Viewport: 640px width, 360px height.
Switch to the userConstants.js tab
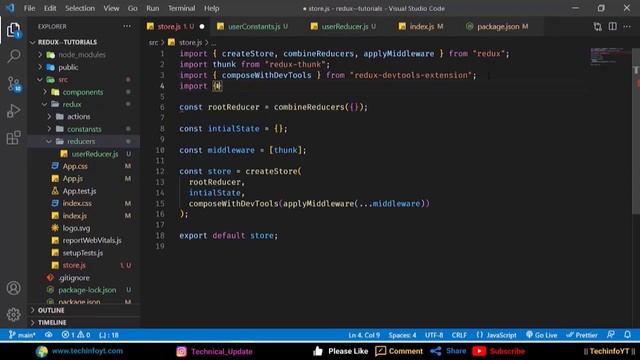(257, 27)
